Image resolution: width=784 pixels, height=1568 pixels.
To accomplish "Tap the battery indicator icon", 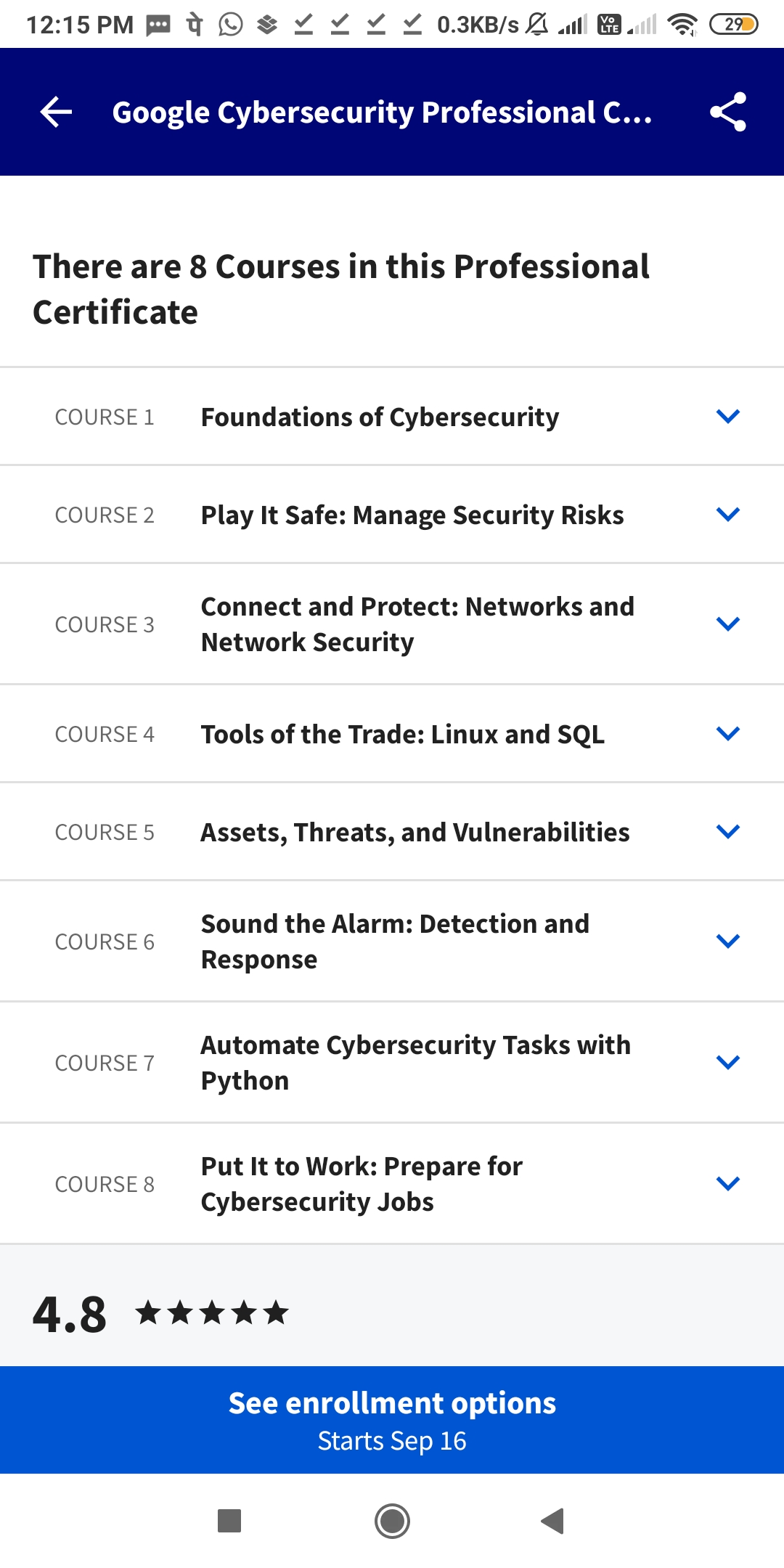I will 733,25.
